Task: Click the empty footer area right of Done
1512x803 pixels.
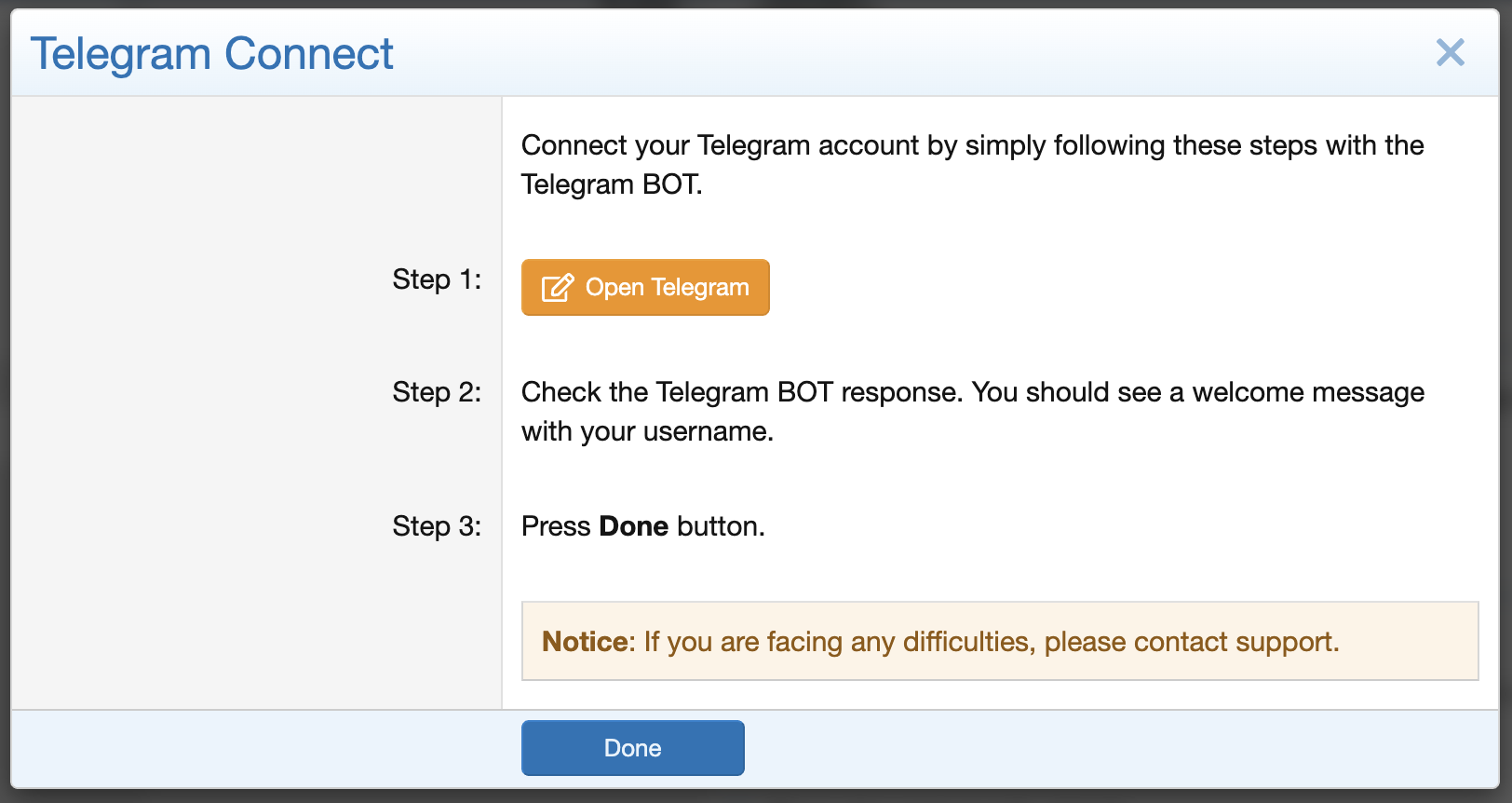Action: pyautogui.click(x=1117, y=748)
